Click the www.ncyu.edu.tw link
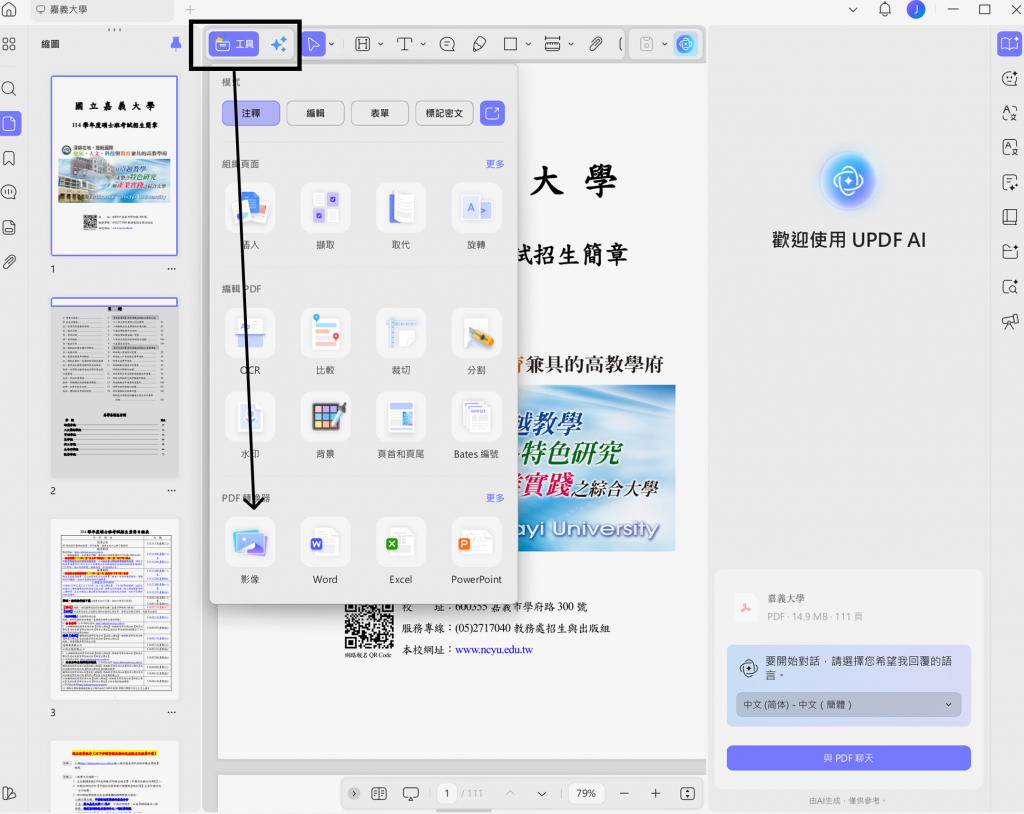1024x814 pixels. 494,650
